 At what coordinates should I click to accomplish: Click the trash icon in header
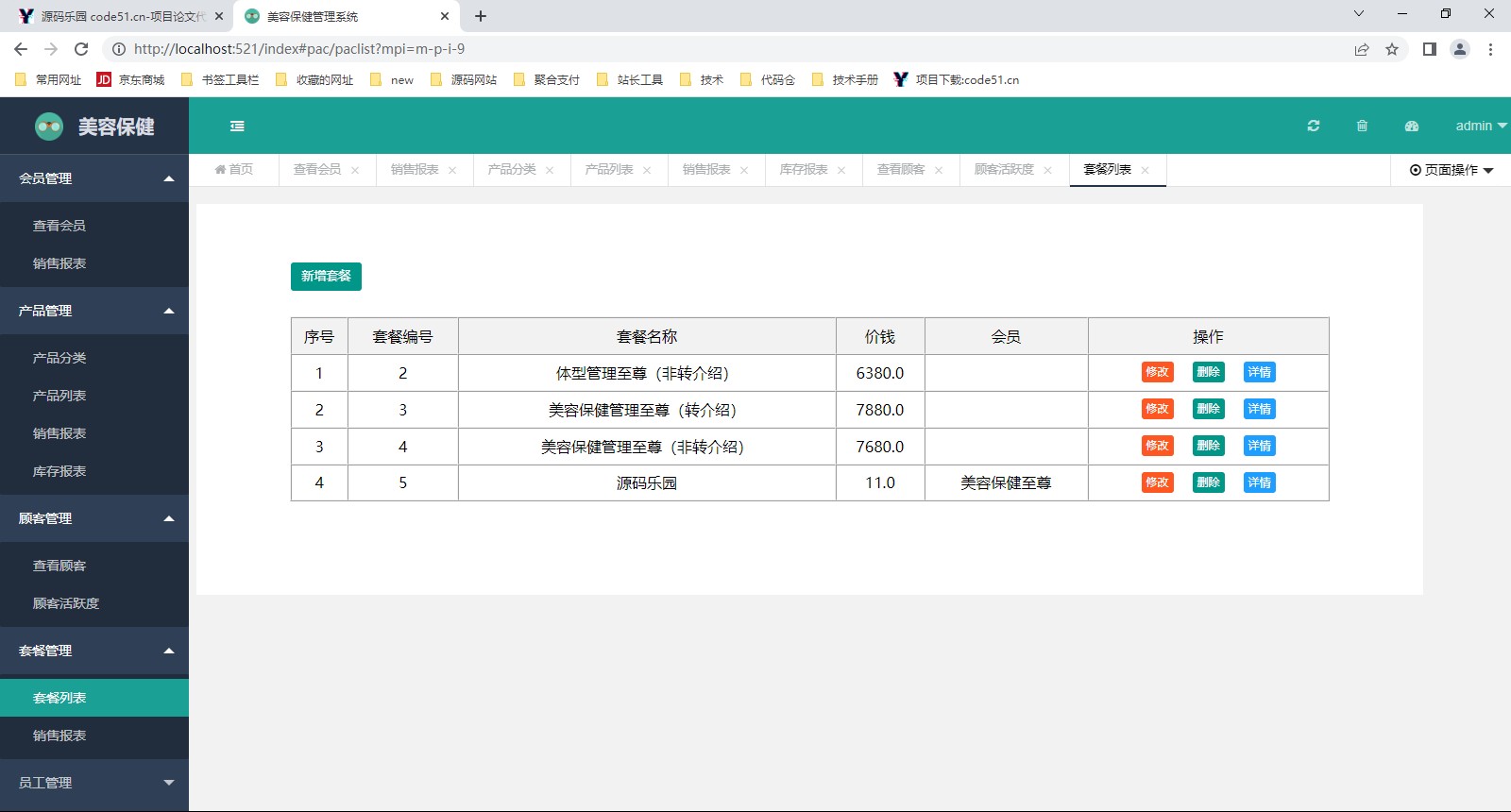pyautogui.click(x=1362, y=126)
